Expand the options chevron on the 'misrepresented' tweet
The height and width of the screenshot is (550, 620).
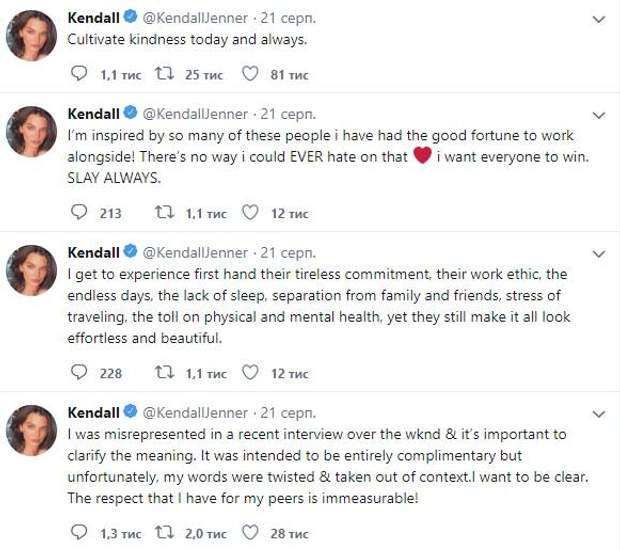pos(599,414)
